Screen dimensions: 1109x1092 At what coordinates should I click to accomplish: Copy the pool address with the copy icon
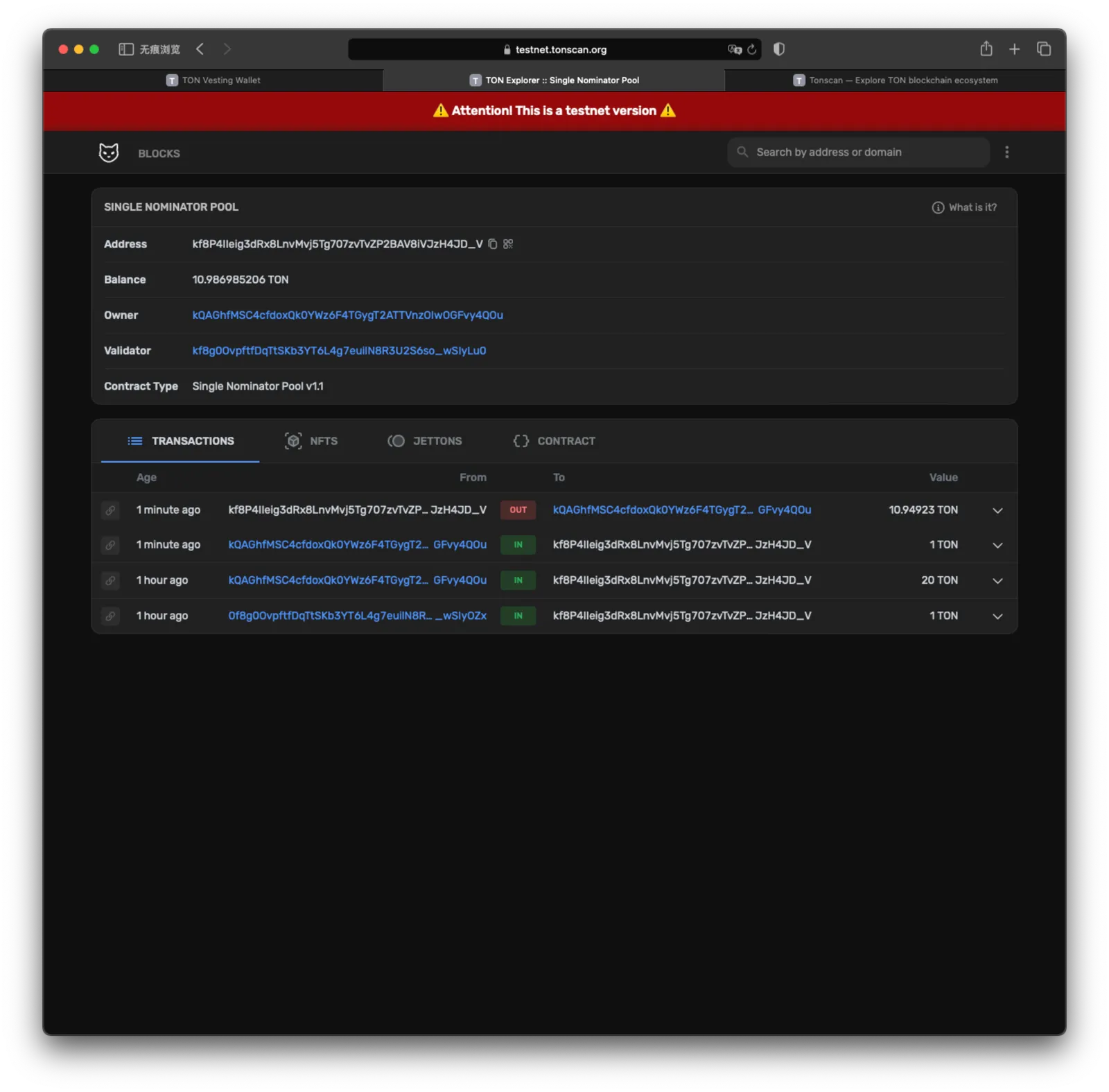coord(492,244)
